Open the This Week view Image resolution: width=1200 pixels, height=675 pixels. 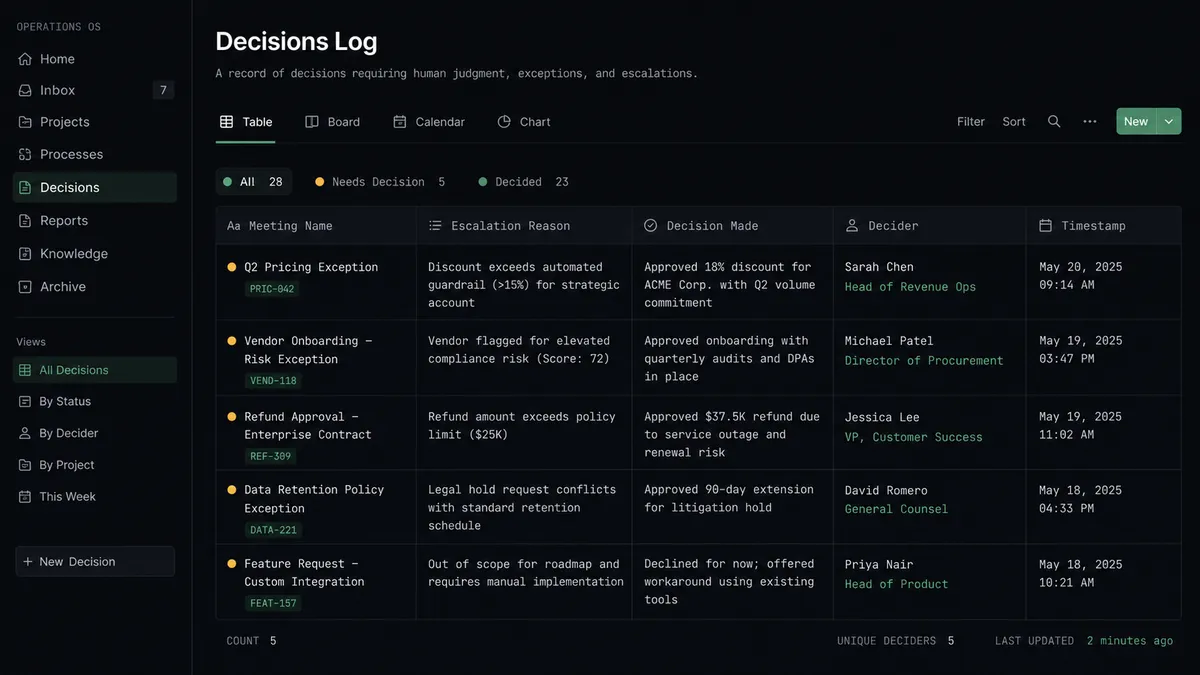pyautogui.click(x=96, y=496)
